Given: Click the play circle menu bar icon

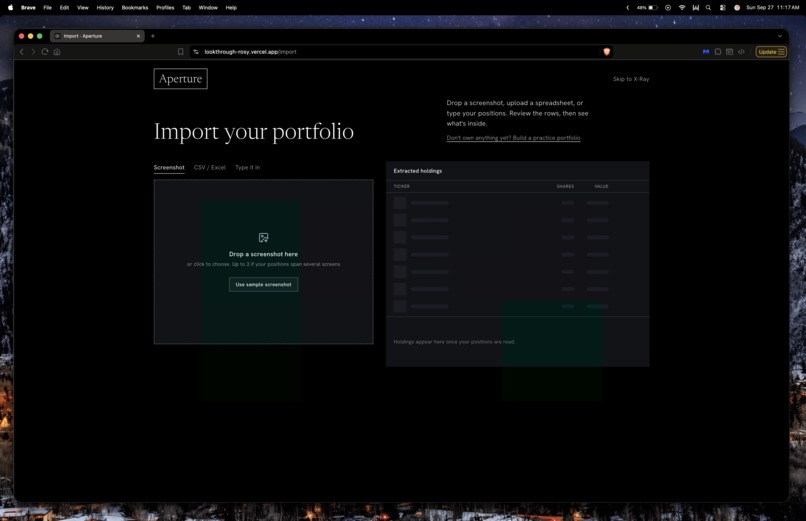Looking at the screenshot, I should point(668,8).
